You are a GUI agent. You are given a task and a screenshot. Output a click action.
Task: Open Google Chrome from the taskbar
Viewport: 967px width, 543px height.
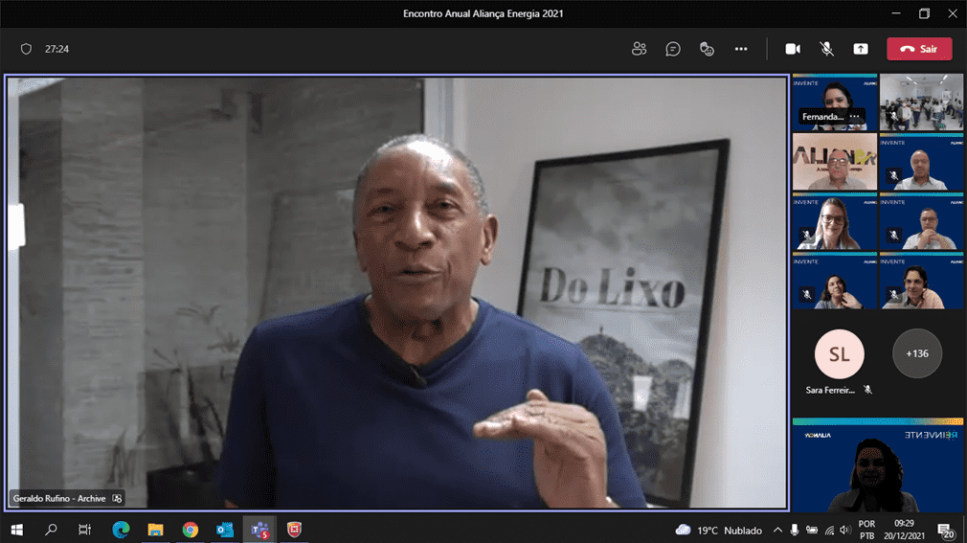190,529
